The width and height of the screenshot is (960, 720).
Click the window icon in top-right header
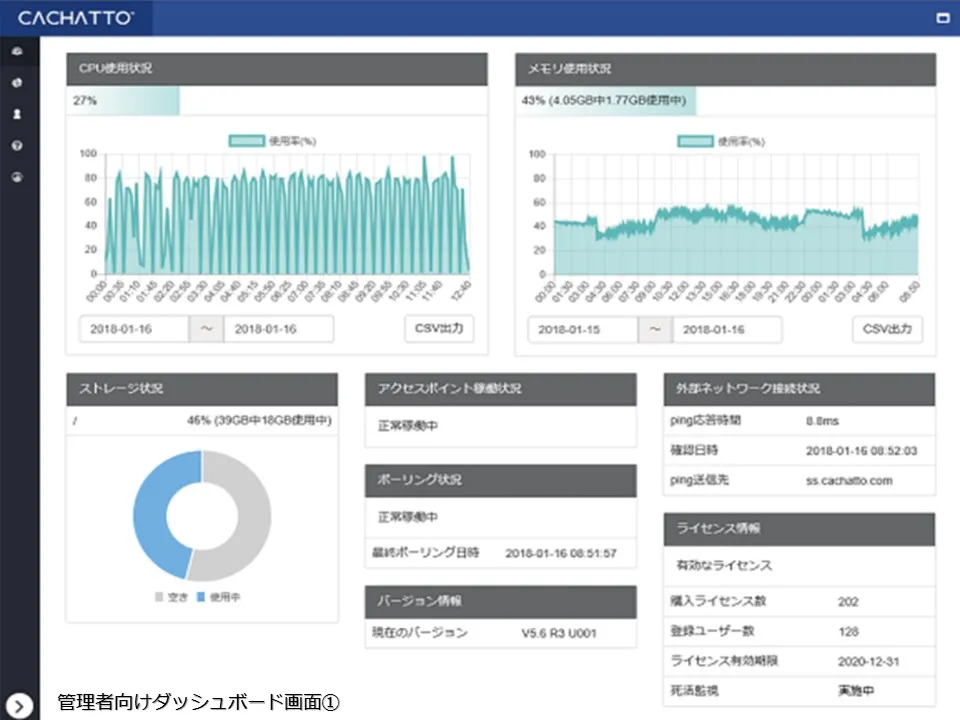coord(942,18)
